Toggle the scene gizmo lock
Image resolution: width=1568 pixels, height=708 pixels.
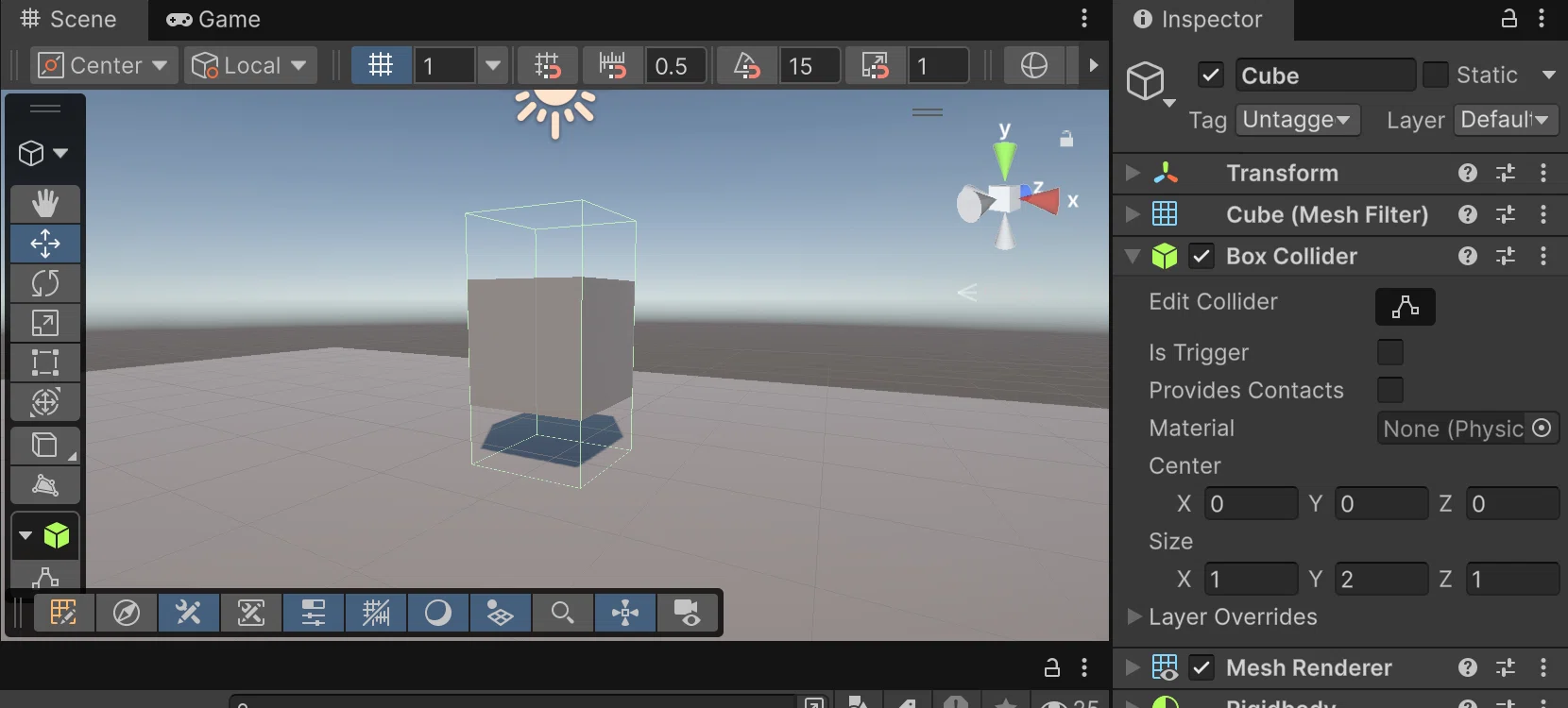pyautogui.click(x=1066, y=139)
